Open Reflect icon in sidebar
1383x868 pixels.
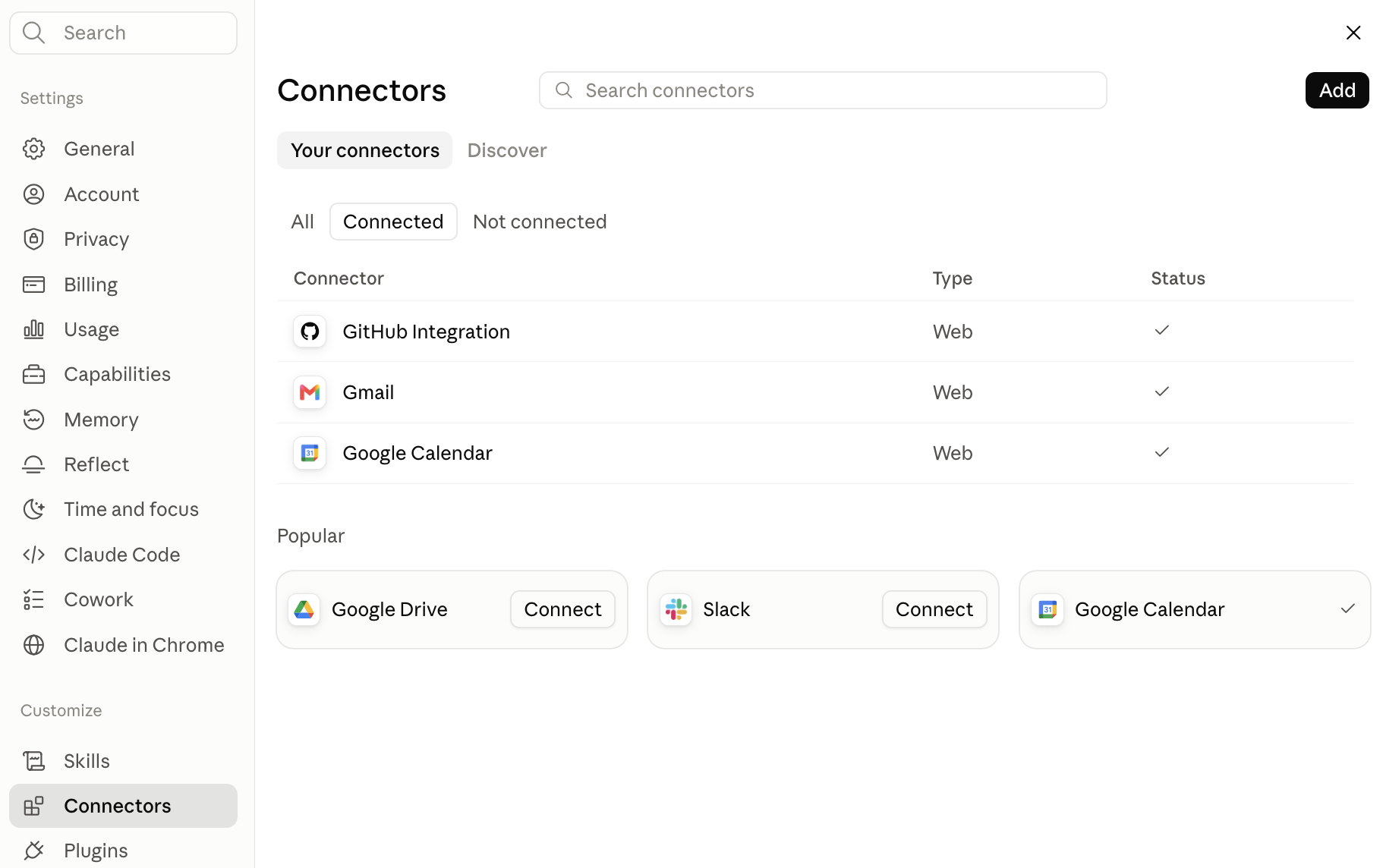[33, 464]
